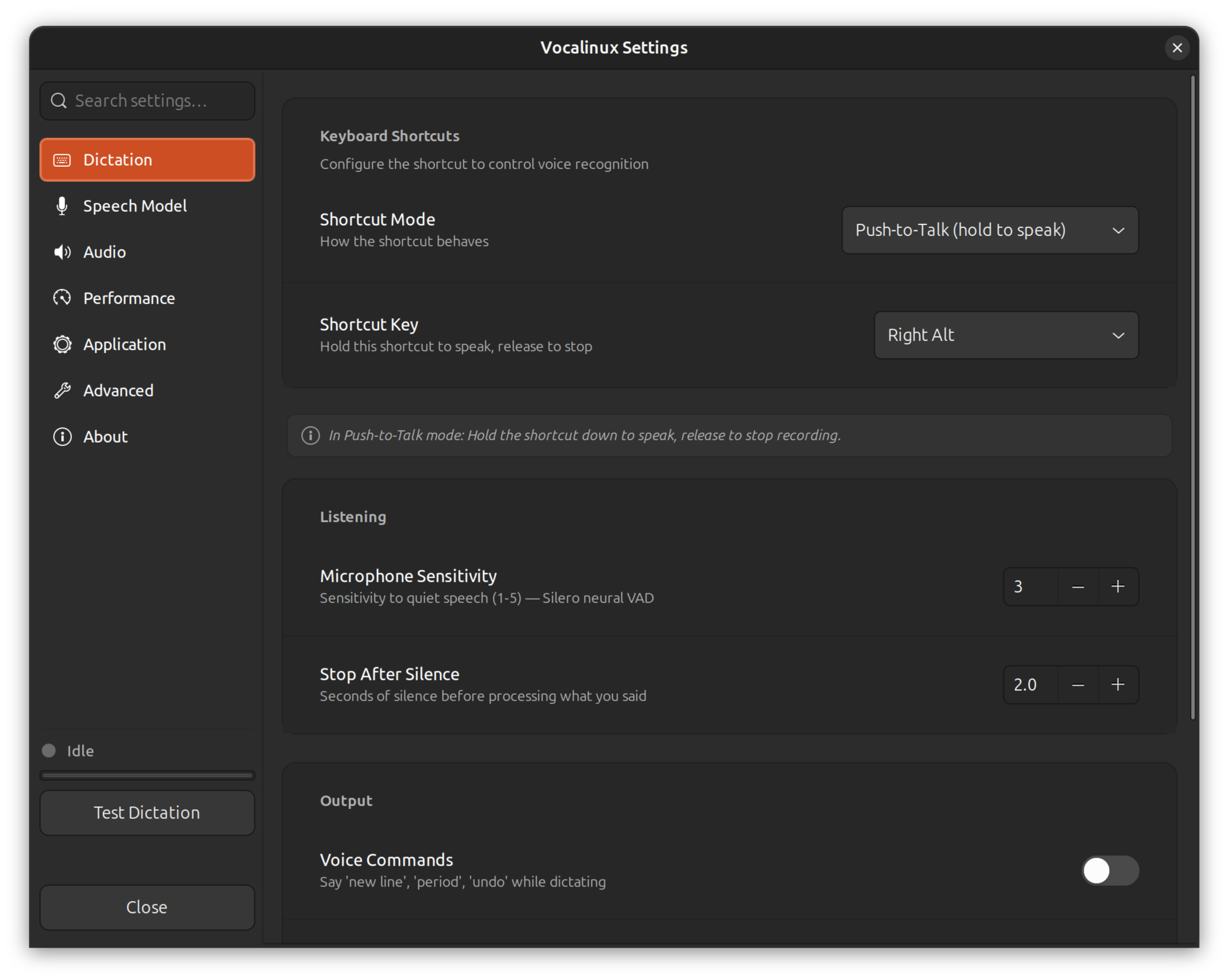Switch to the Audio settings page
Screen dimensions: 1228x980
(x=147, y=252)
